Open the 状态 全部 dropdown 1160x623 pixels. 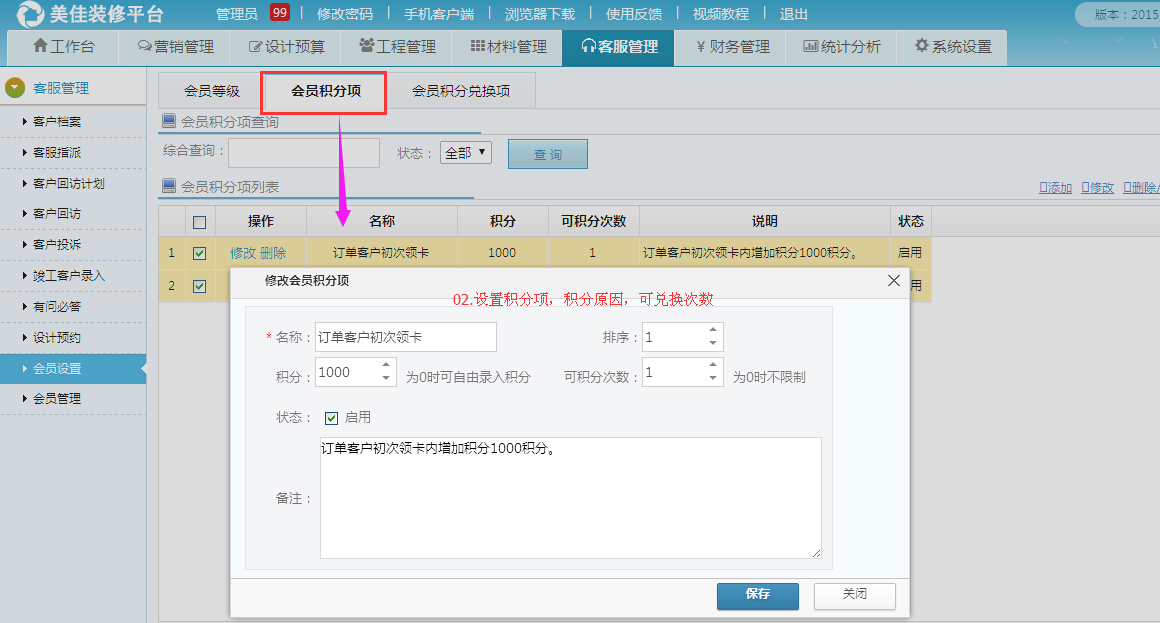pos(466,153)
